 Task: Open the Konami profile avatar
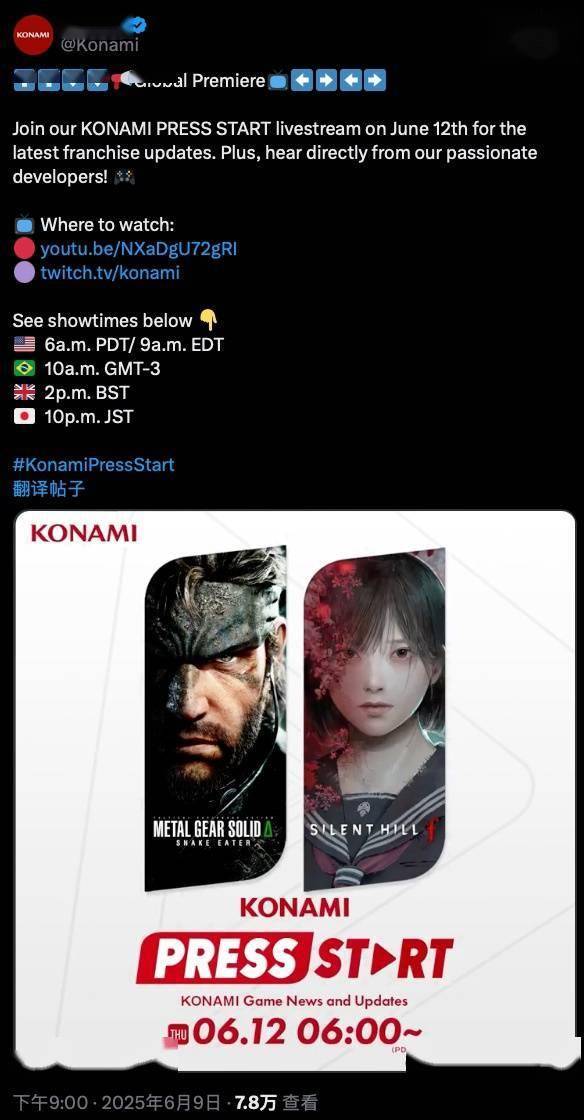[x=34, y=35]
